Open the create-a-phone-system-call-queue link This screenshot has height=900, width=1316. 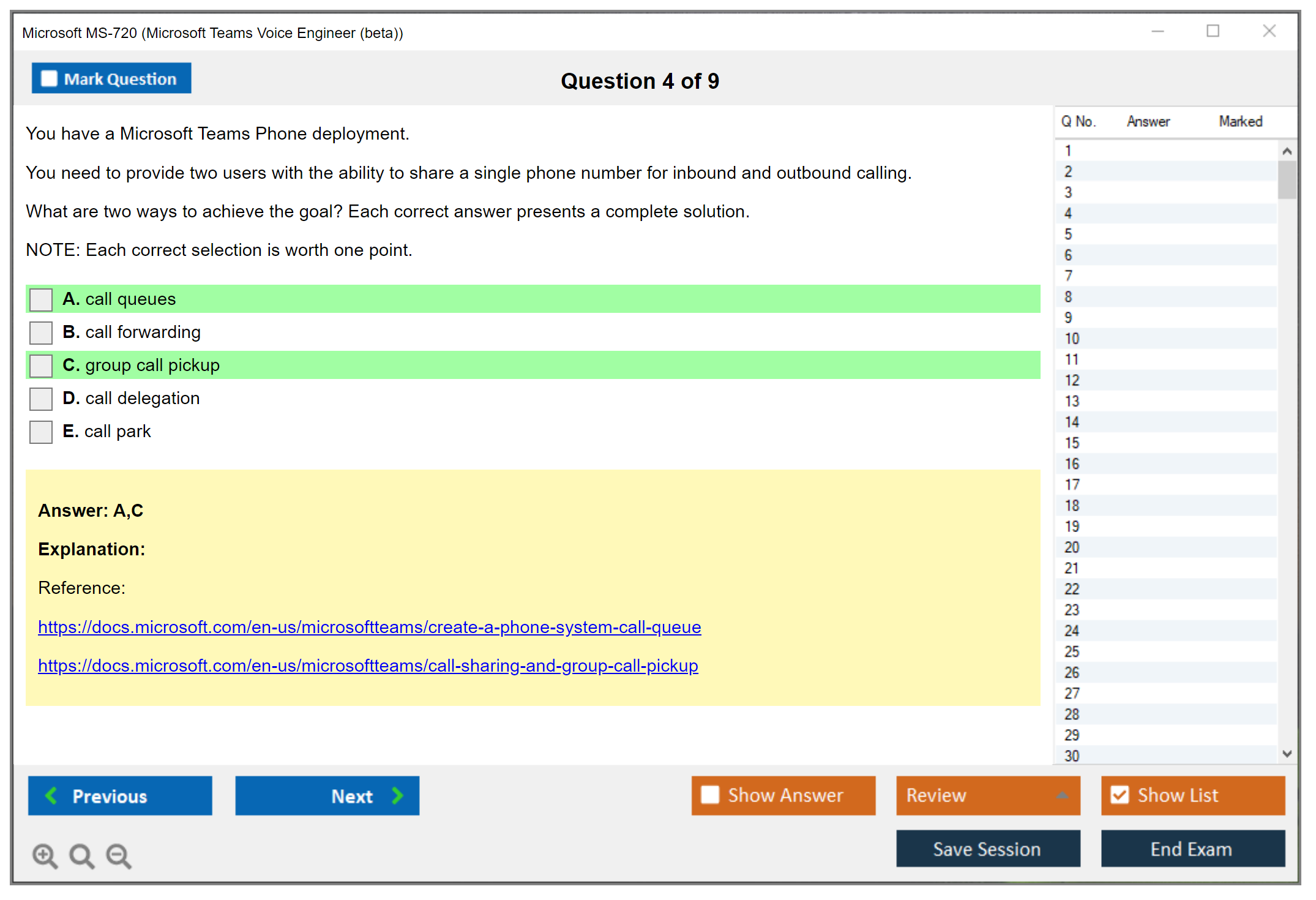click(x=369, y=627)
